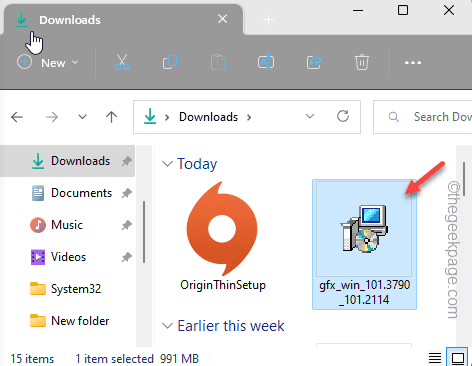Click the 15 items status text
472x366 pixels.
click(32, 359)
